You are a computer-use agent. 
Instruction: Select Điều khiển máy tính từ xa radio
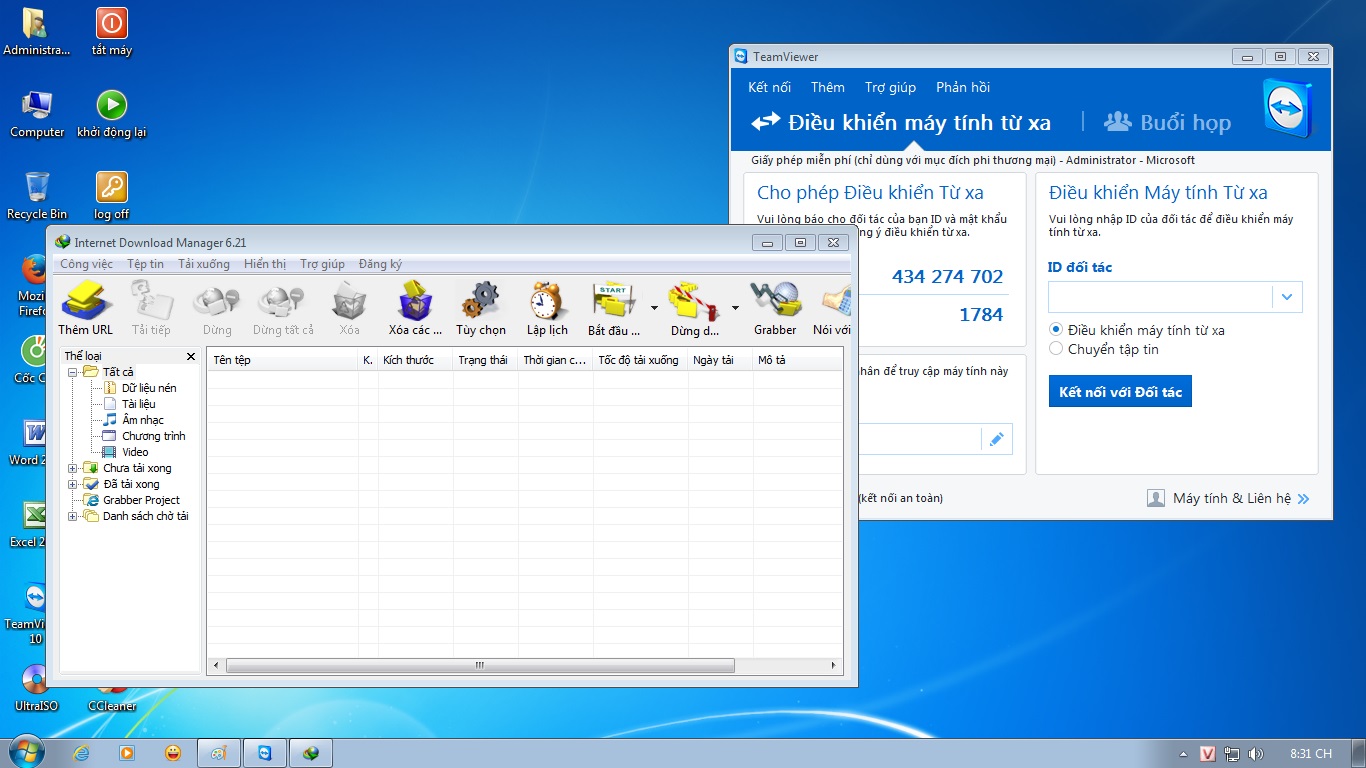[x=1056, y=330]
